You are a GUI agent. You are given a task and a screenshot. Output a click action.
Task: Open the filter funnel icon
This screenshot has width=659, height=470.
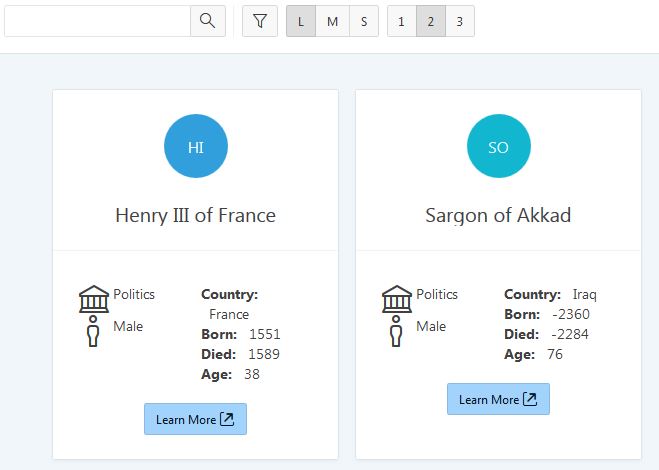click(260, 21)
